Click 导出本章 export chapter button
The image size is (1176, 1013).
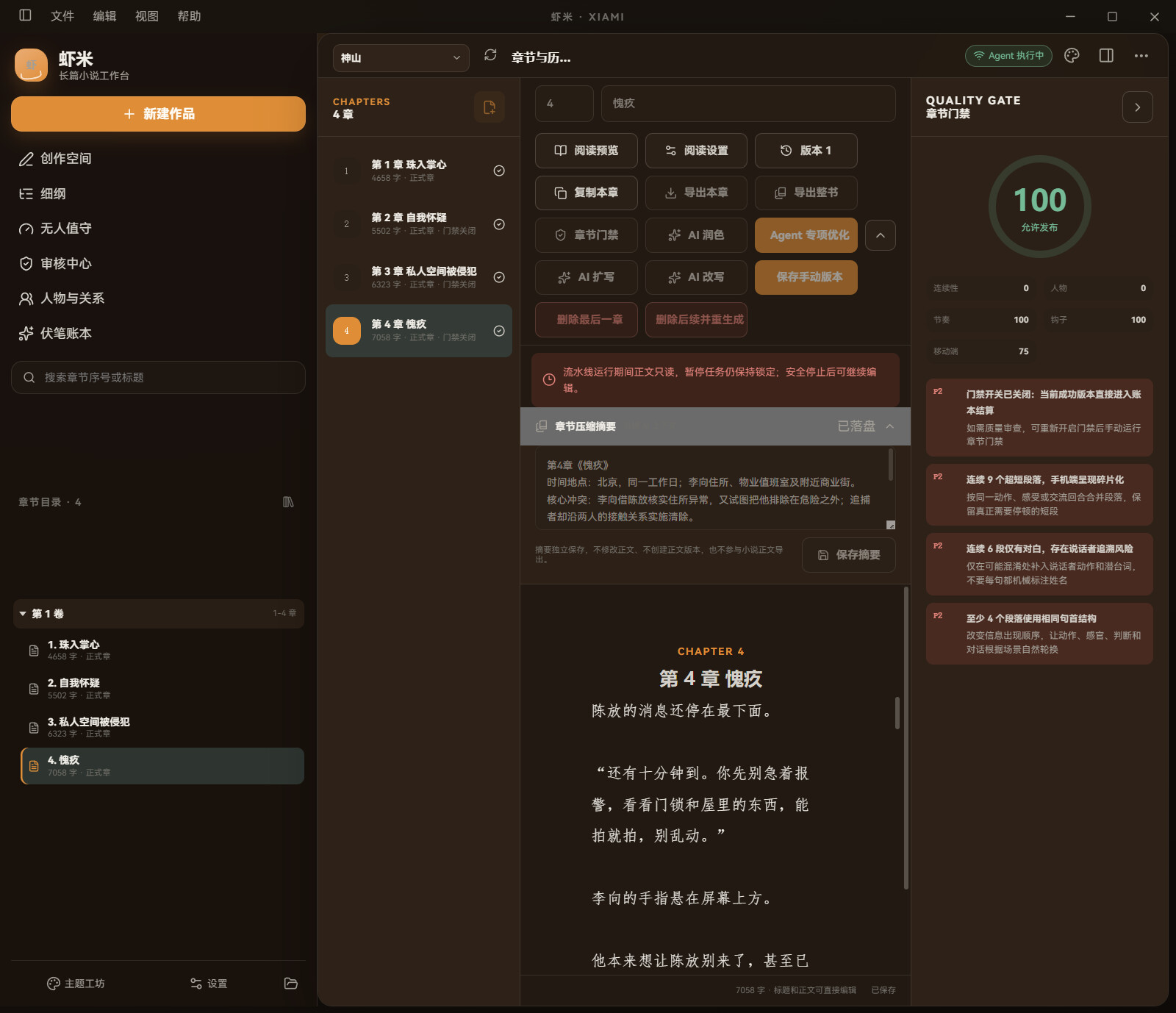coord(696,193)
